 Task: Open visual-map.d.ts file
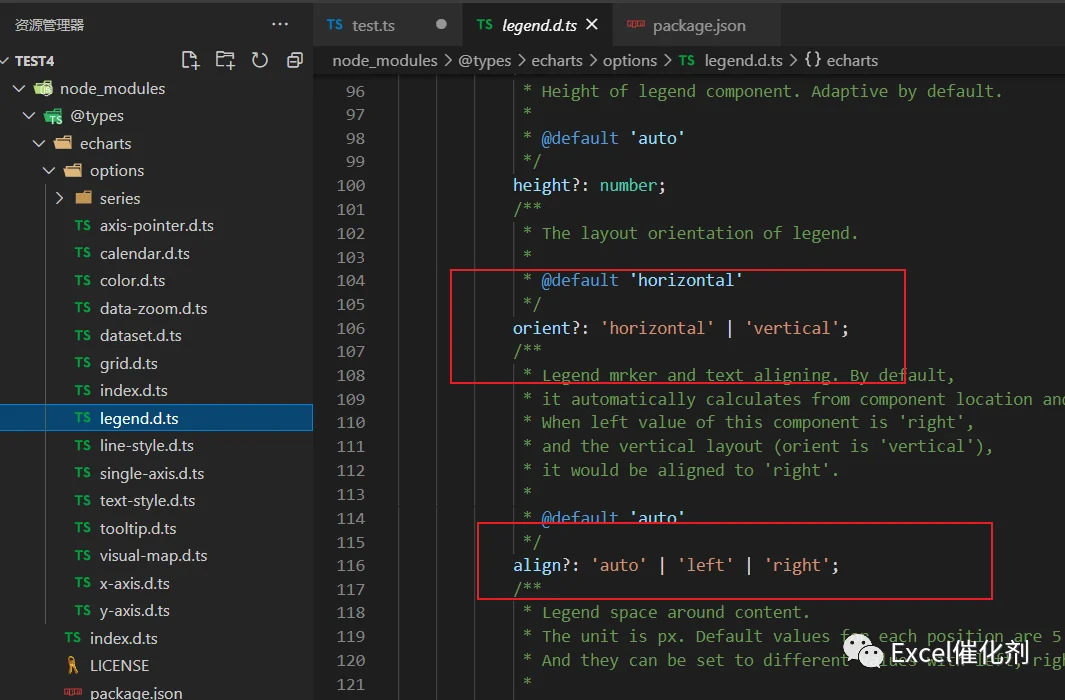(x=156, y=555)
